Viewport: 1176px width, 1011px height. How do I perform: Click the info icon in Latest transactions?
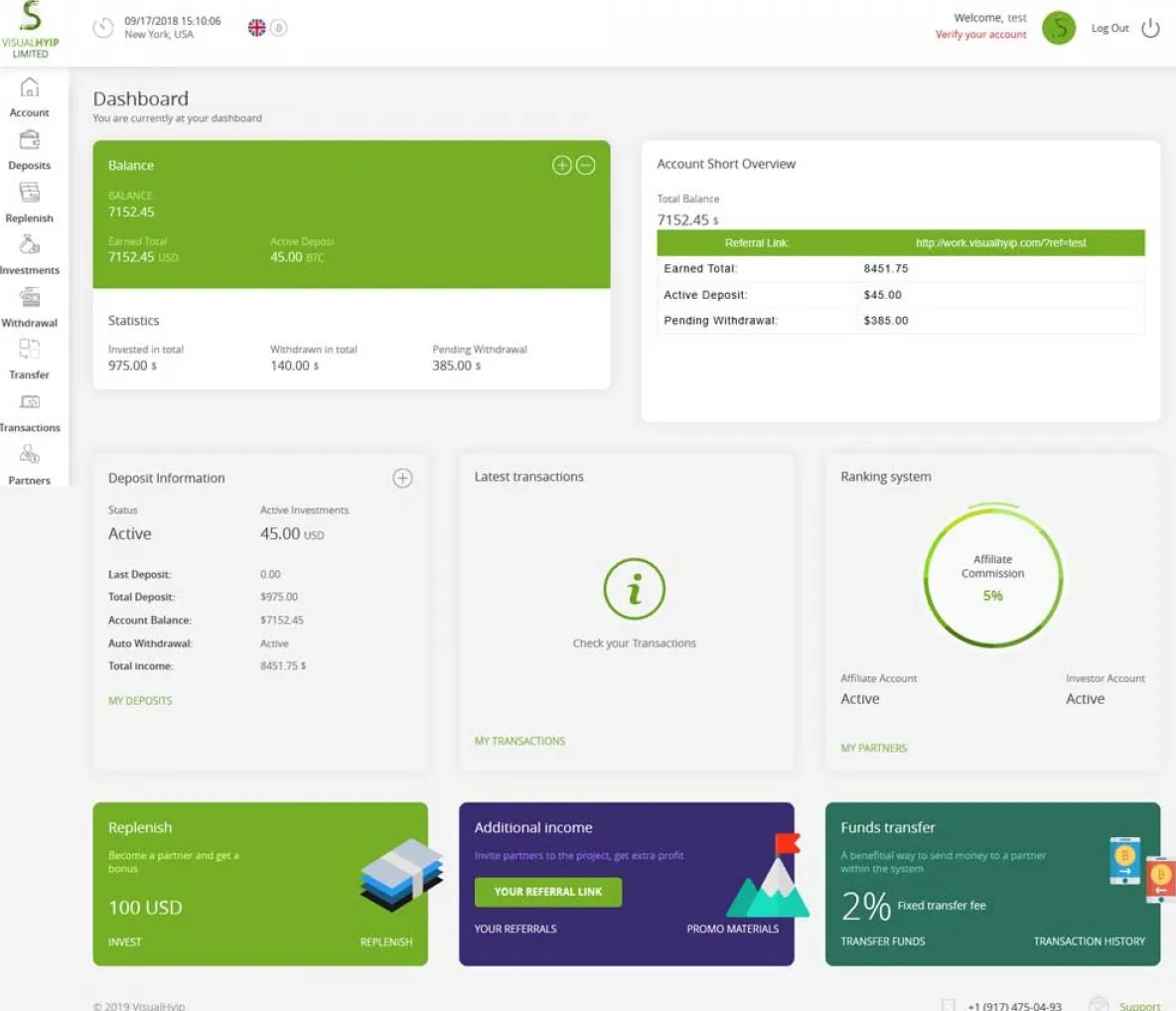click(635, 589)
